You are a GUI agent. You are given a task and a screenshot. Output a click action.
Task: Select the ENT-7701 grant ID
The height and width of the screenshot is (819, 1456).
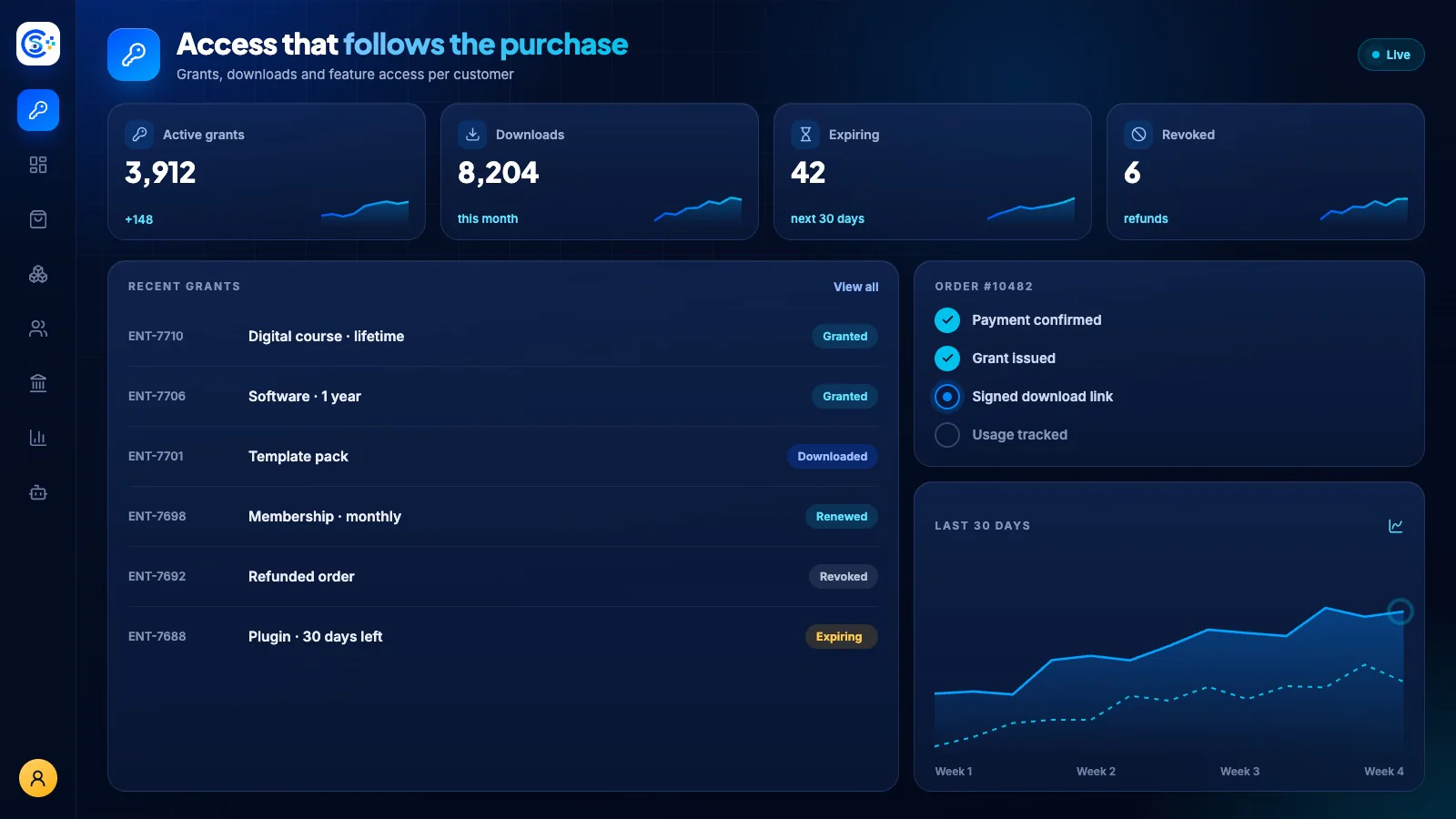click(156, 457)
